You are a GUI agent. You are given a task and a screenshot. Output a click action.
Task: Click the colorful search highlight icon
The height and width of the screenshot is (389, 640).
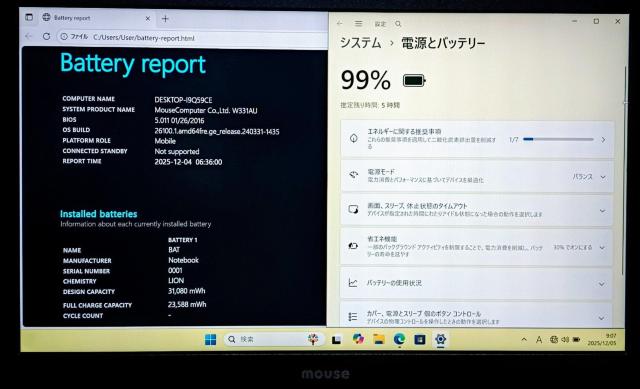[313, 339]
